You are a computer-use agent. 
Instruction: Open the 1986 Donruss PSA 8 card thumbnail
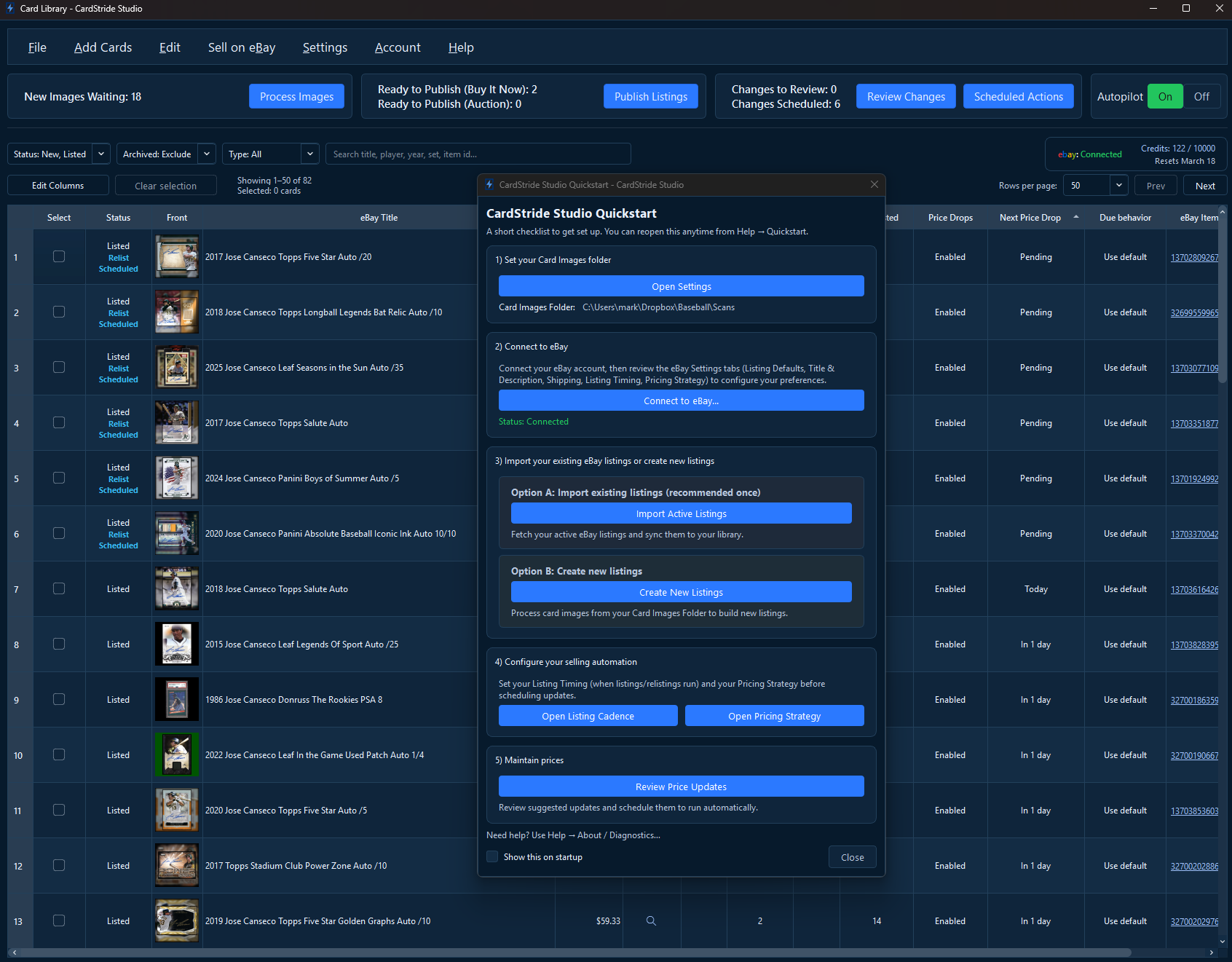[x=177, y=700]
